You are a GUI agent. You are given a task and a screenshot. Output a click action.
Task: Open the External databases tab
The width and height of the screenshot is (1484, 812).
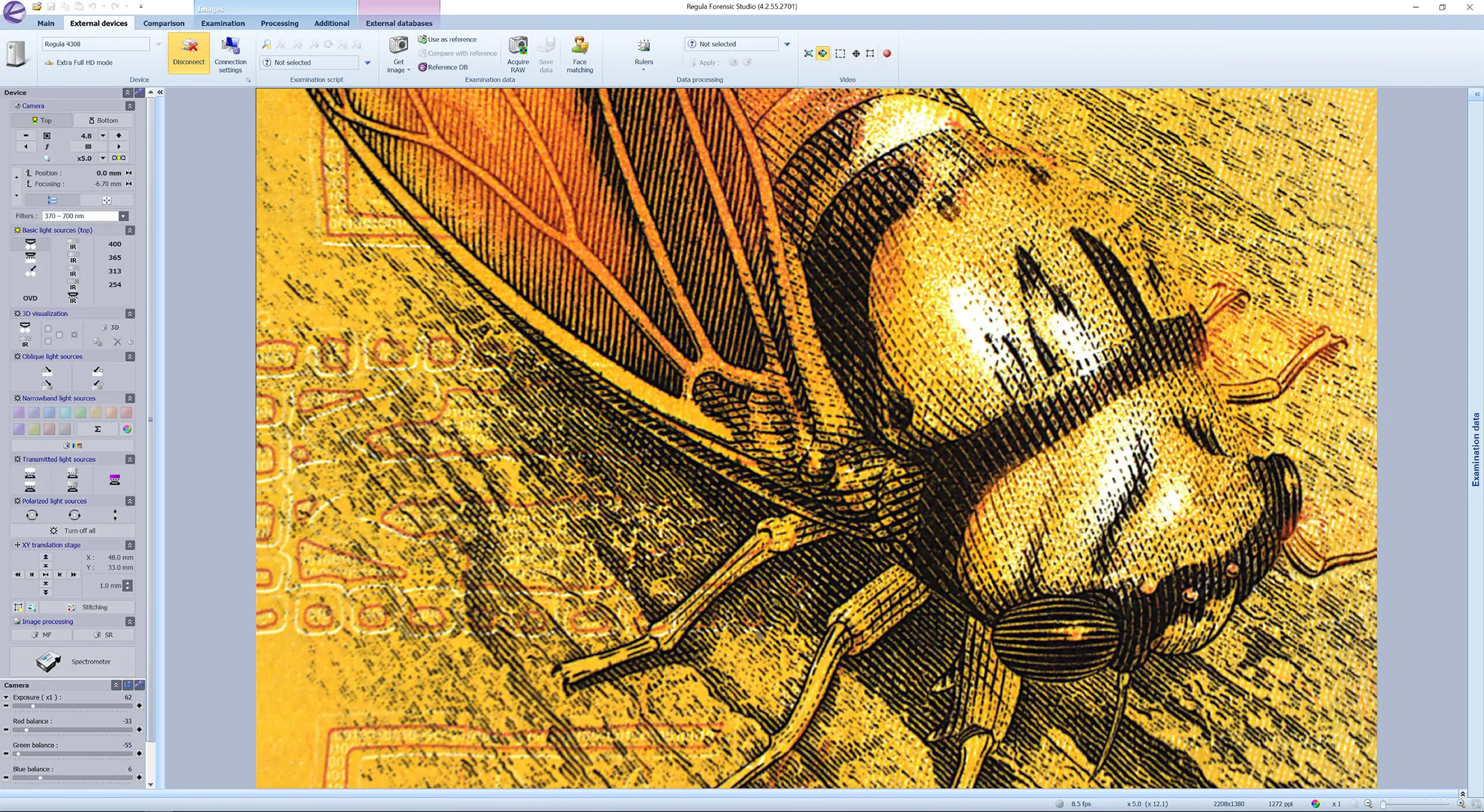tap(399, 23)
